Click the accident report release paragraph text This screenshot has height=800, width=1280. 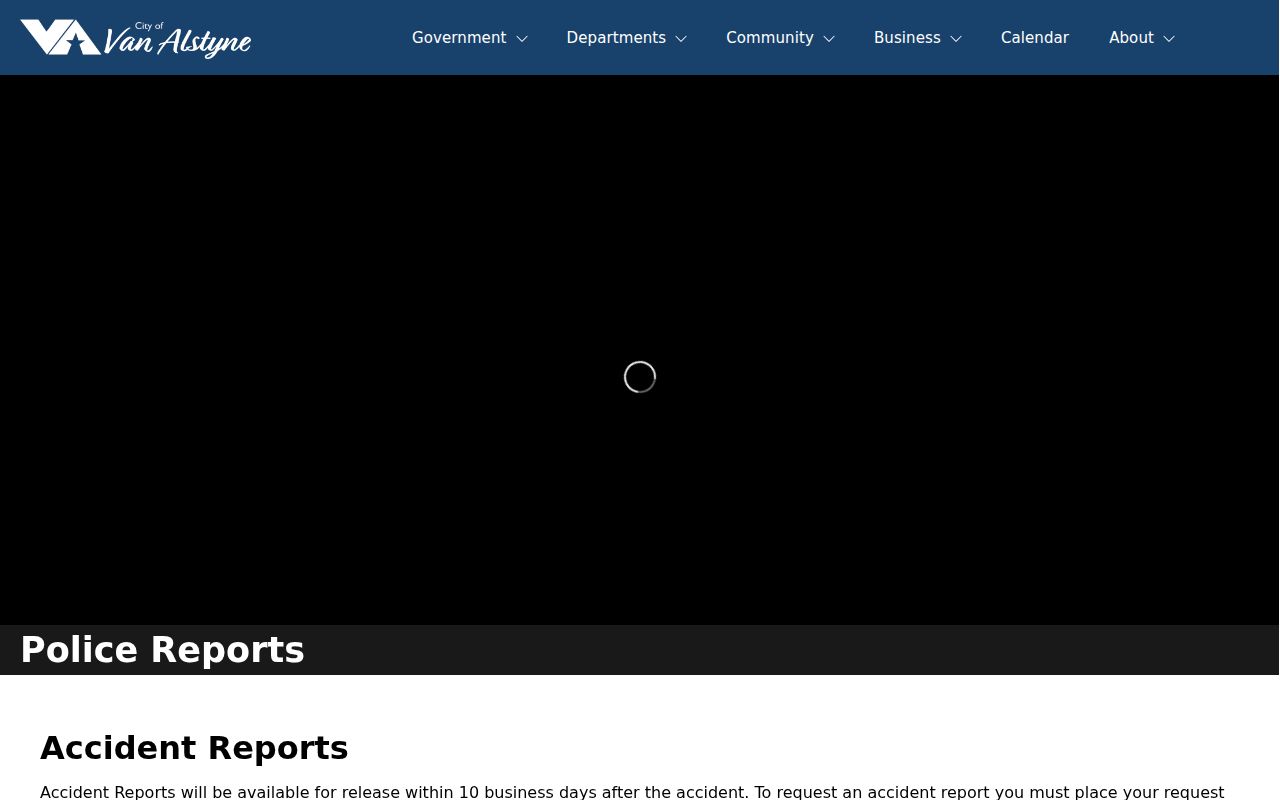coord(632,792)
